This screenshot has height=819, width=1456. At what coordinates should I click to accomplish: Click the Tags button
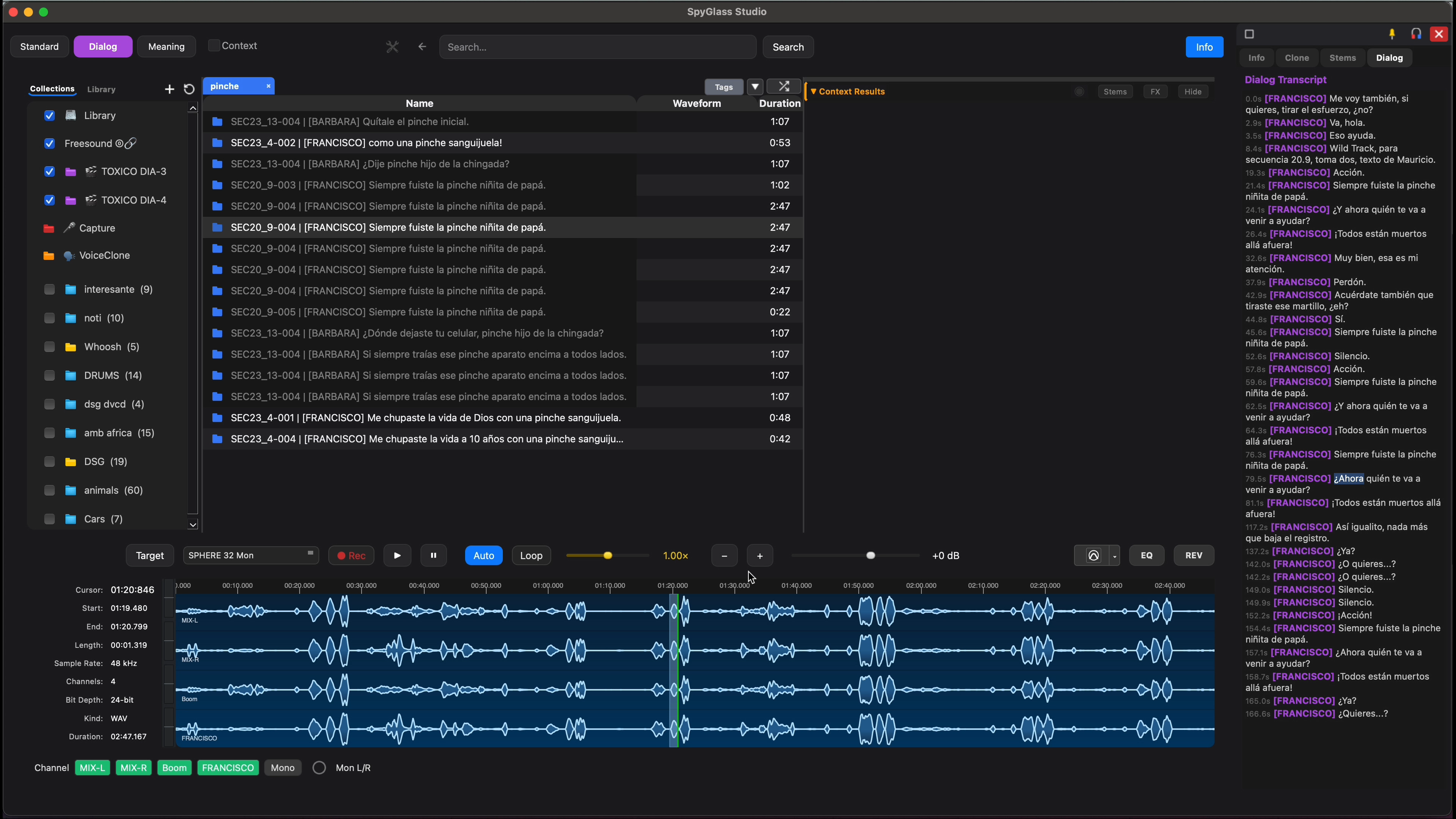coord(723,86)
